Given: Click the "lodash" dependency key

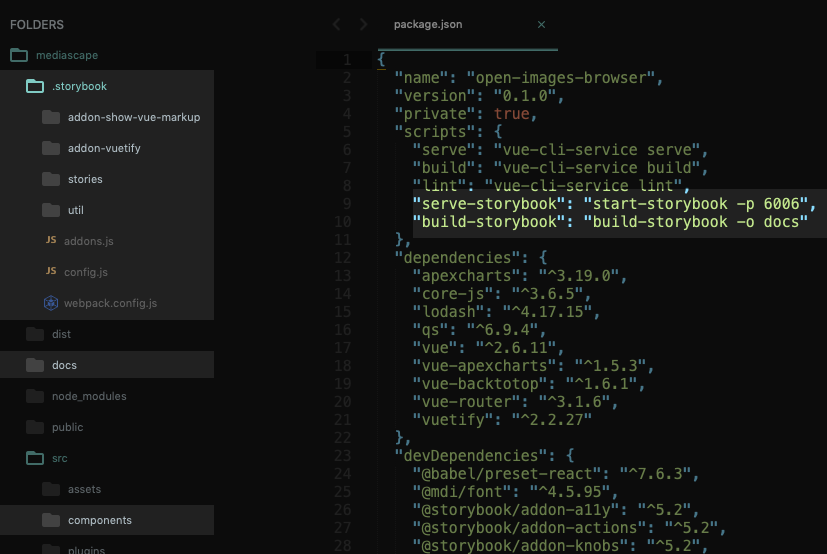Looking at the screenshot, I should pyautogui.click(x=449, y=312).
